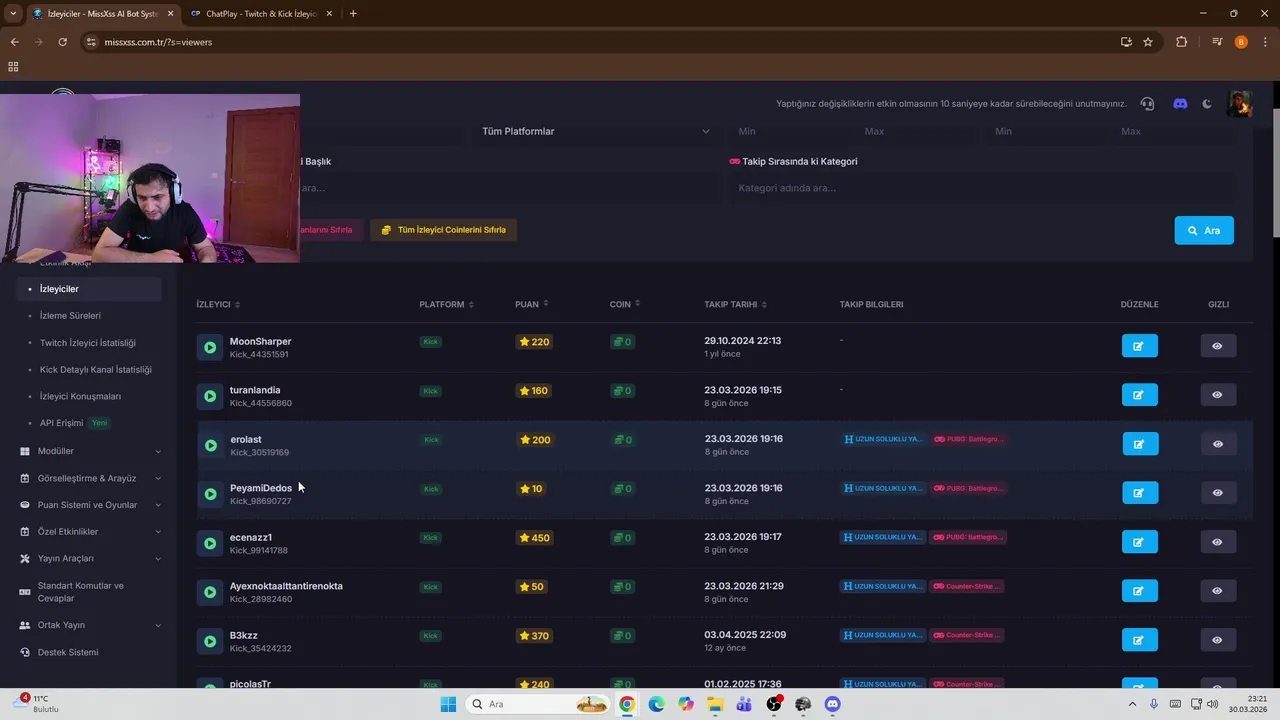Image resolution: width=1280 pixels, height=720 pixels.
Task: Edit the MoonSharper viewer entry
Action: pyautogui.click(x=1139, y=346)
